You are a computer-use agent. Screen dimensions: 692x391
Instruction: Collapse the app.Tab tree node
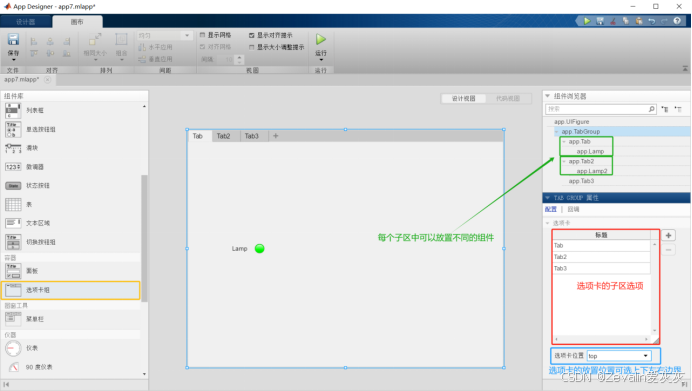tap(564, 142)
